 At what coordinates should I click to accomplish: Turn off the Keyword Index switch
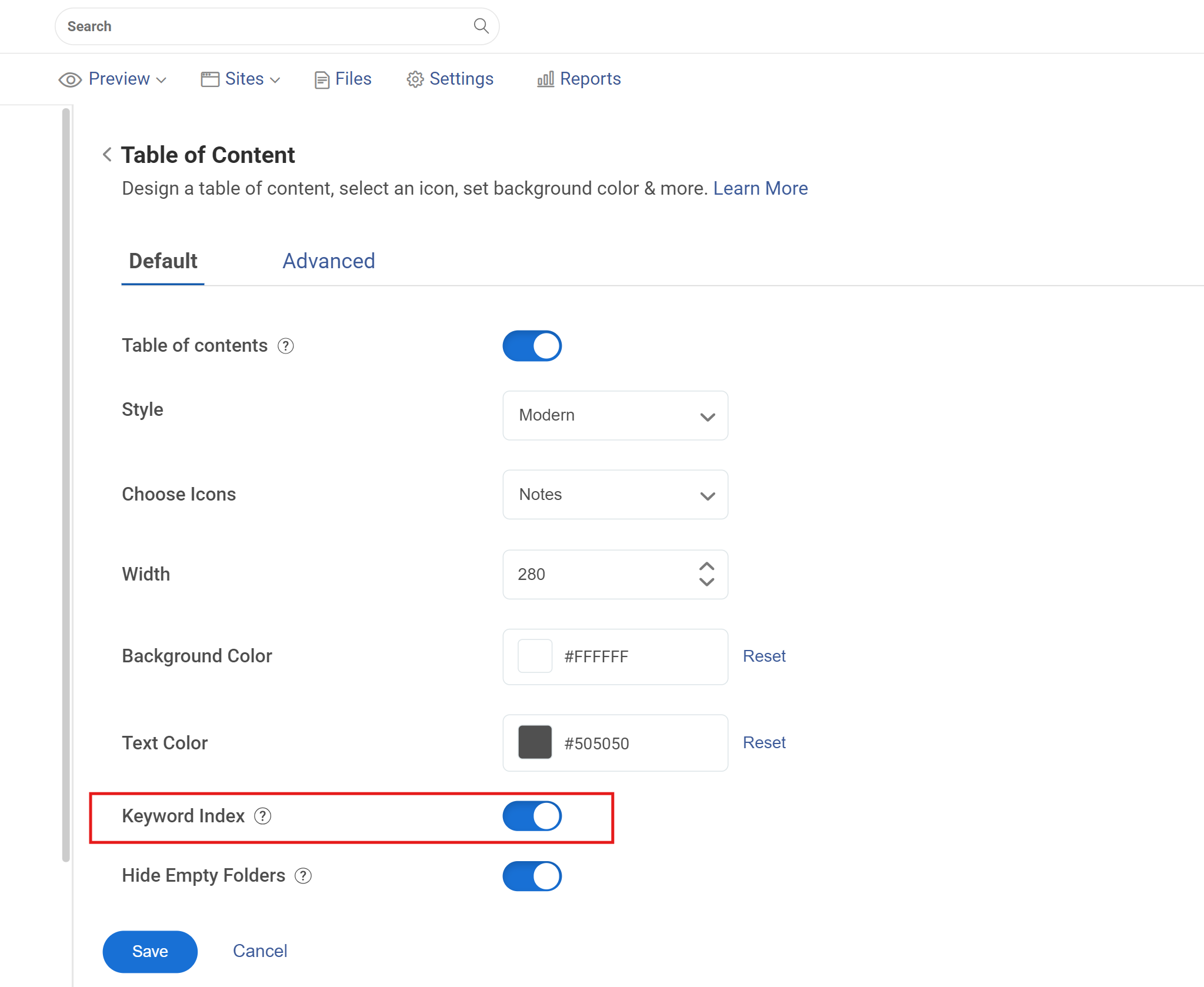pyautogui.click(x=532, y=816)
